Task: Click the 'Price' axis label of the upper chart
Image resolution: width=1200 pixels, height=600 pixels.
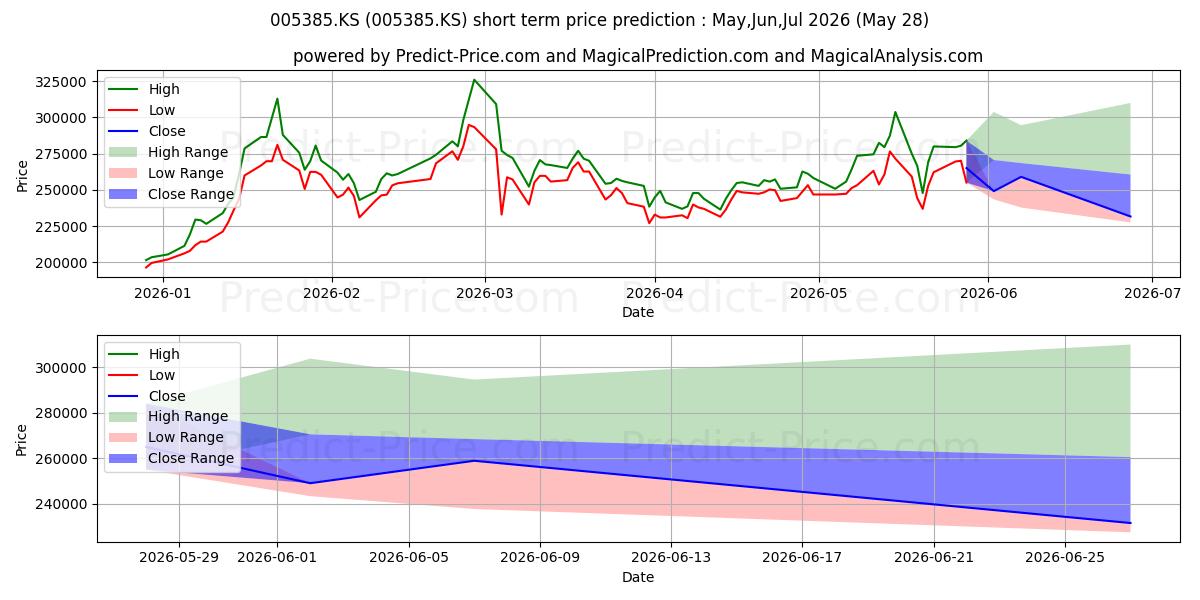Action: coord(22,173)
